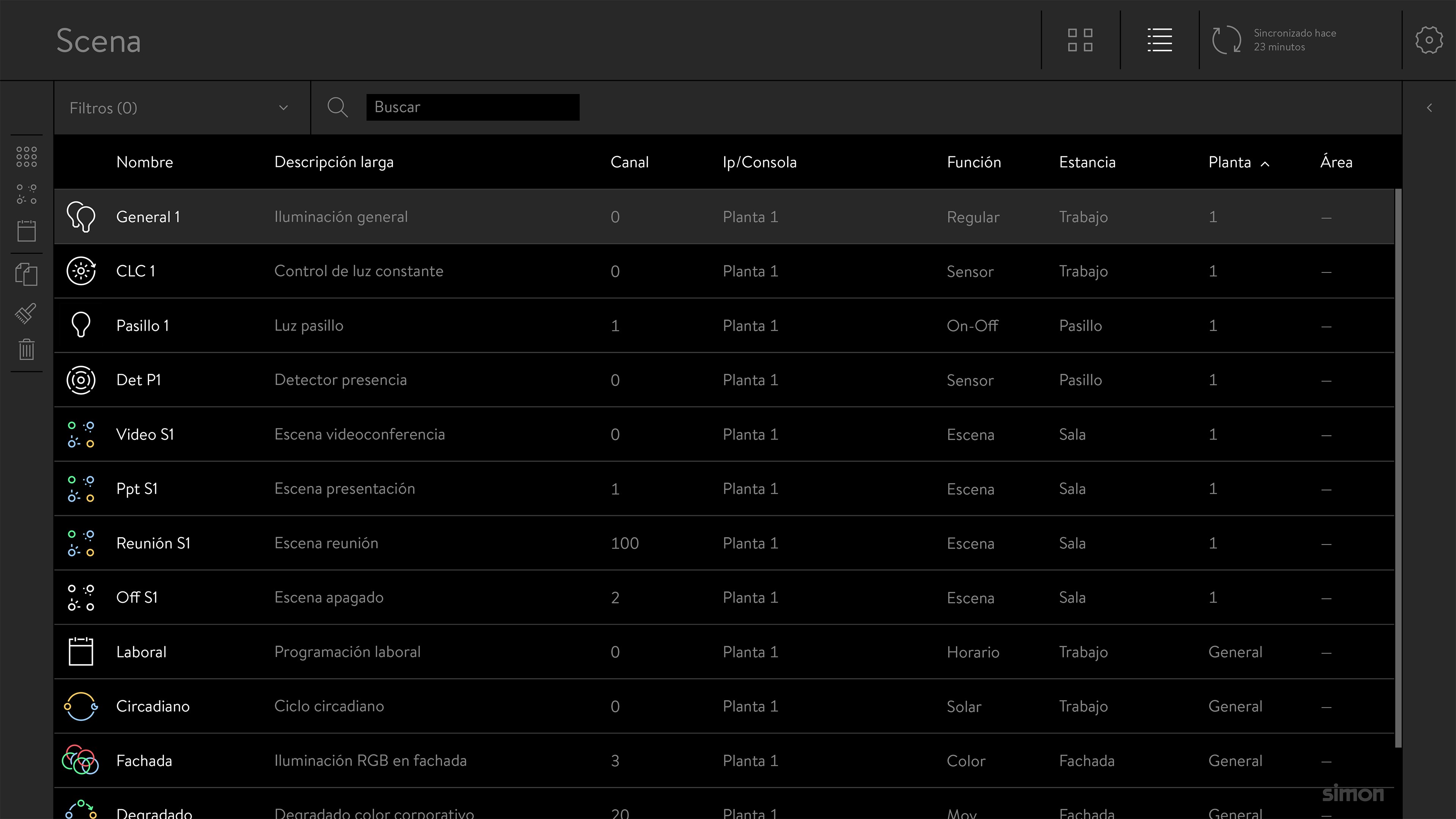
Task: Sort by Nombre column header
Action: tap(145, 162)
